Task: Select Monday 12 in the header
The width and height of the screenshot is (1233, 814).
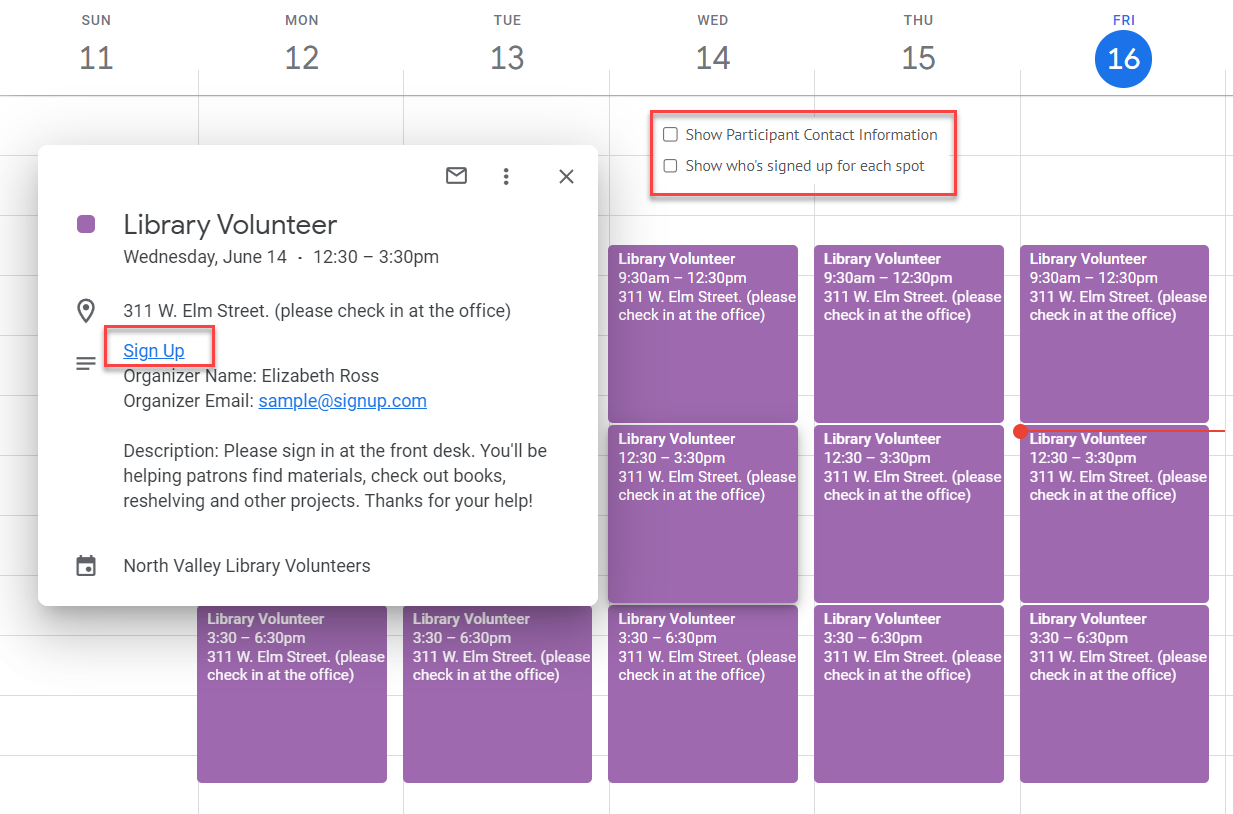Action: pyautogui.click(x=301, y=58)
